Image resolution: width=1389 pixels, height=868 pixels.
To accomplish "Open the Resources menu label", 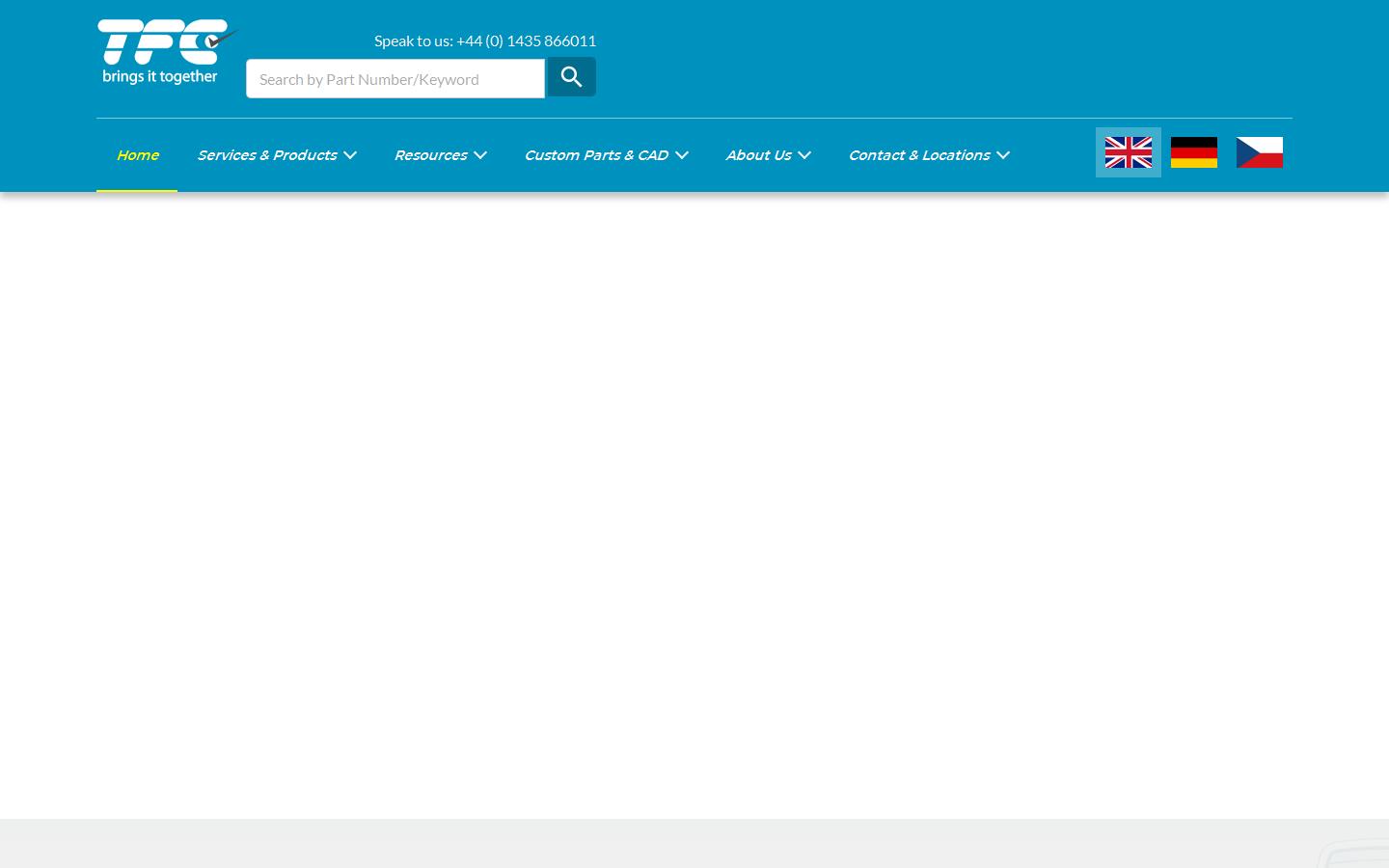I will (430, 155).
